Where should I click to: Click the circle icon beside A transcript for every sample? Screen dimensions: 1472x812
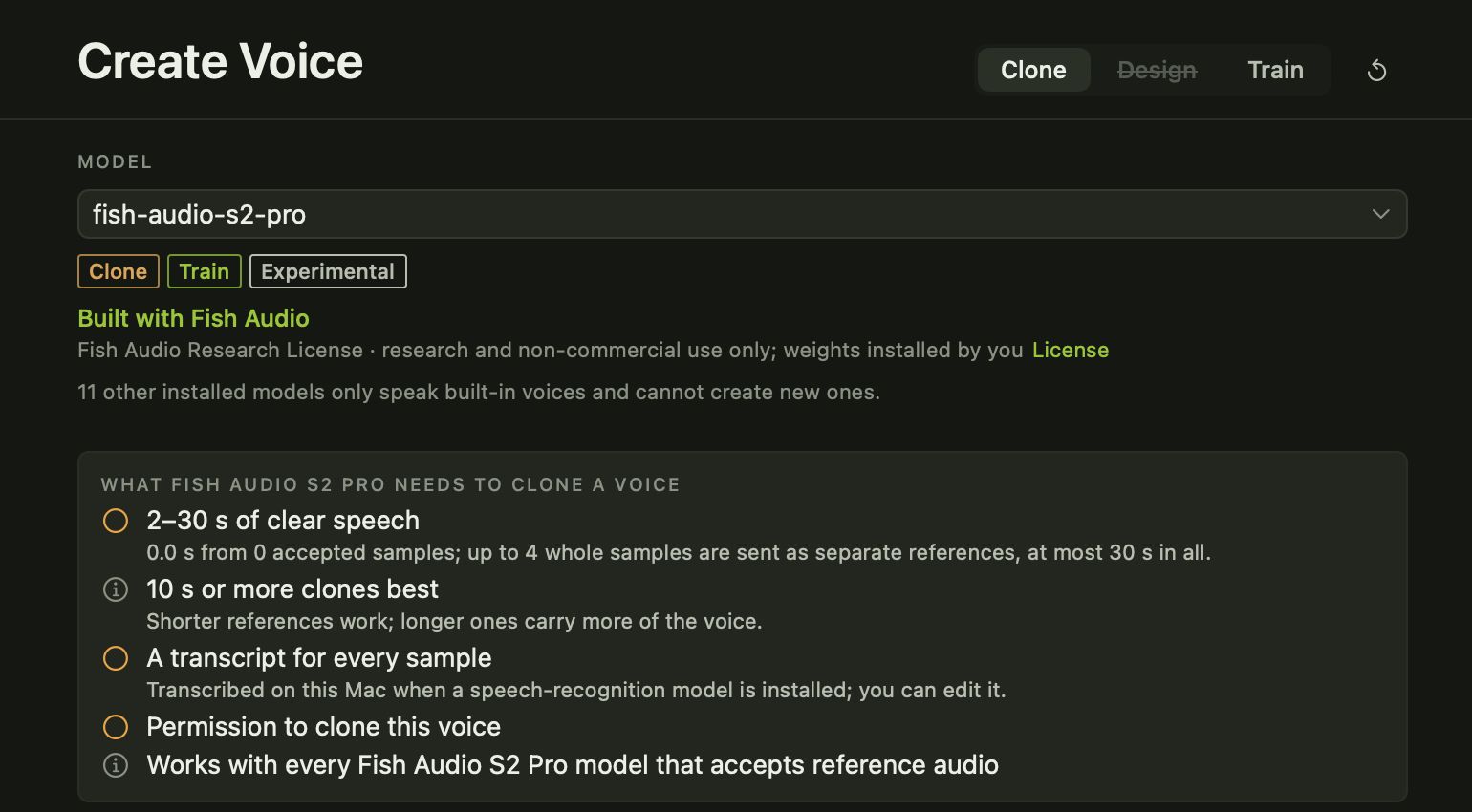(116, 658)
